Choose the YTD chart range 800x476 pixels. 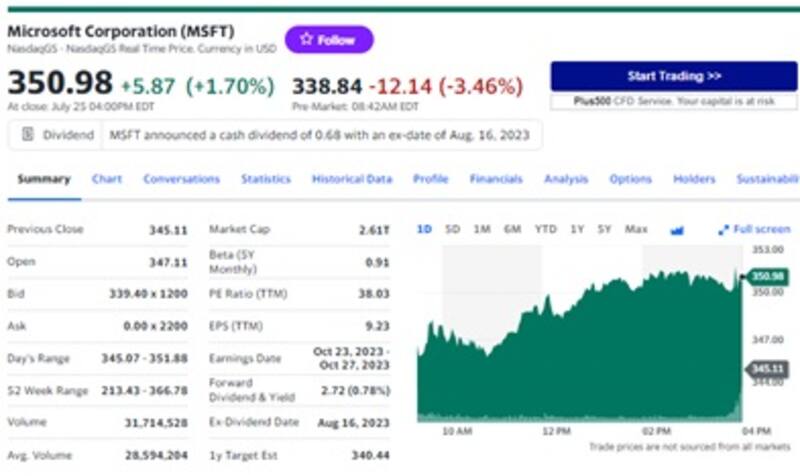[x=545, y=229]
